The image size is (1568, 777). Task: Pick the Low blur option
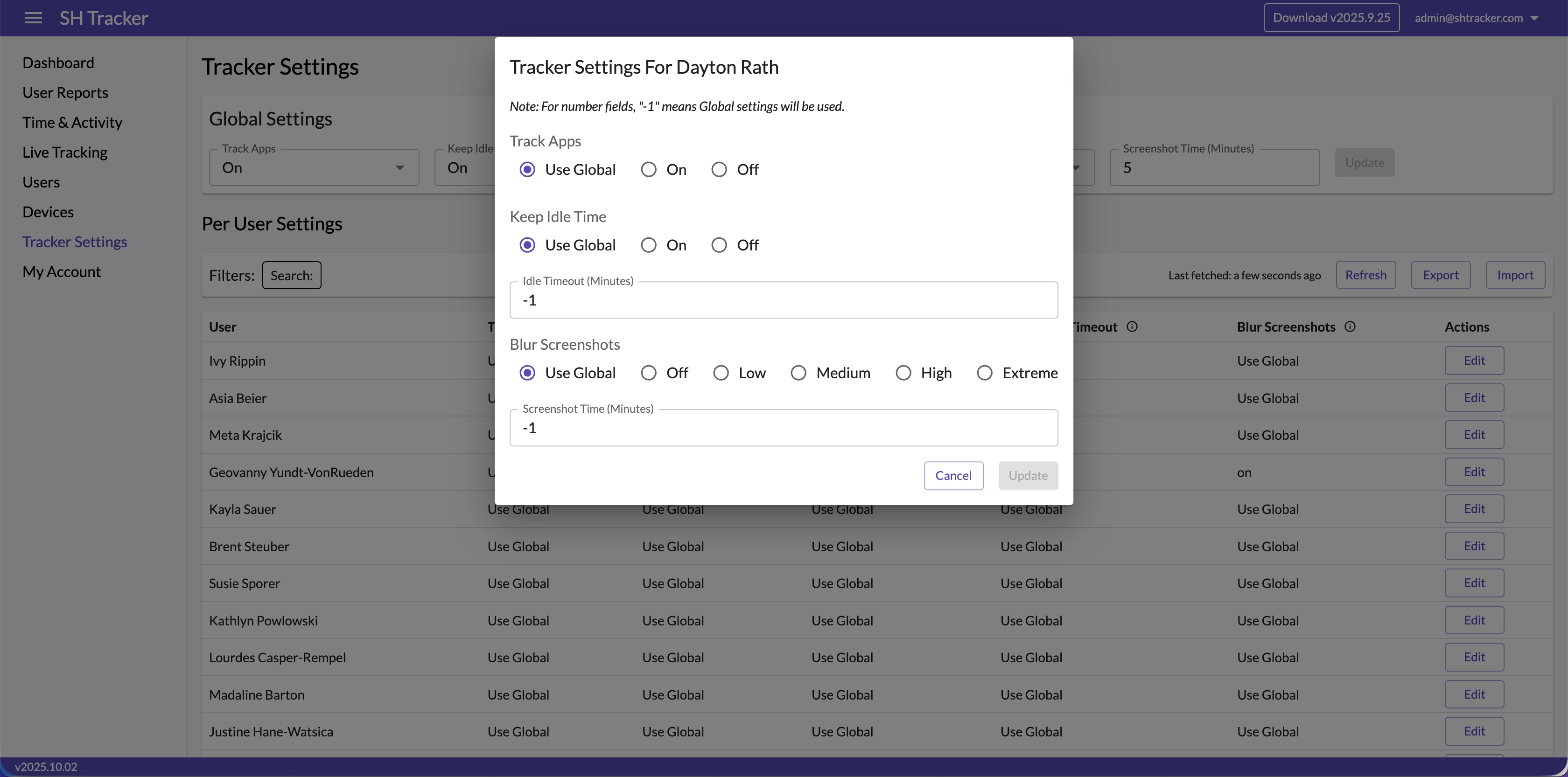[x=721, y=373]
